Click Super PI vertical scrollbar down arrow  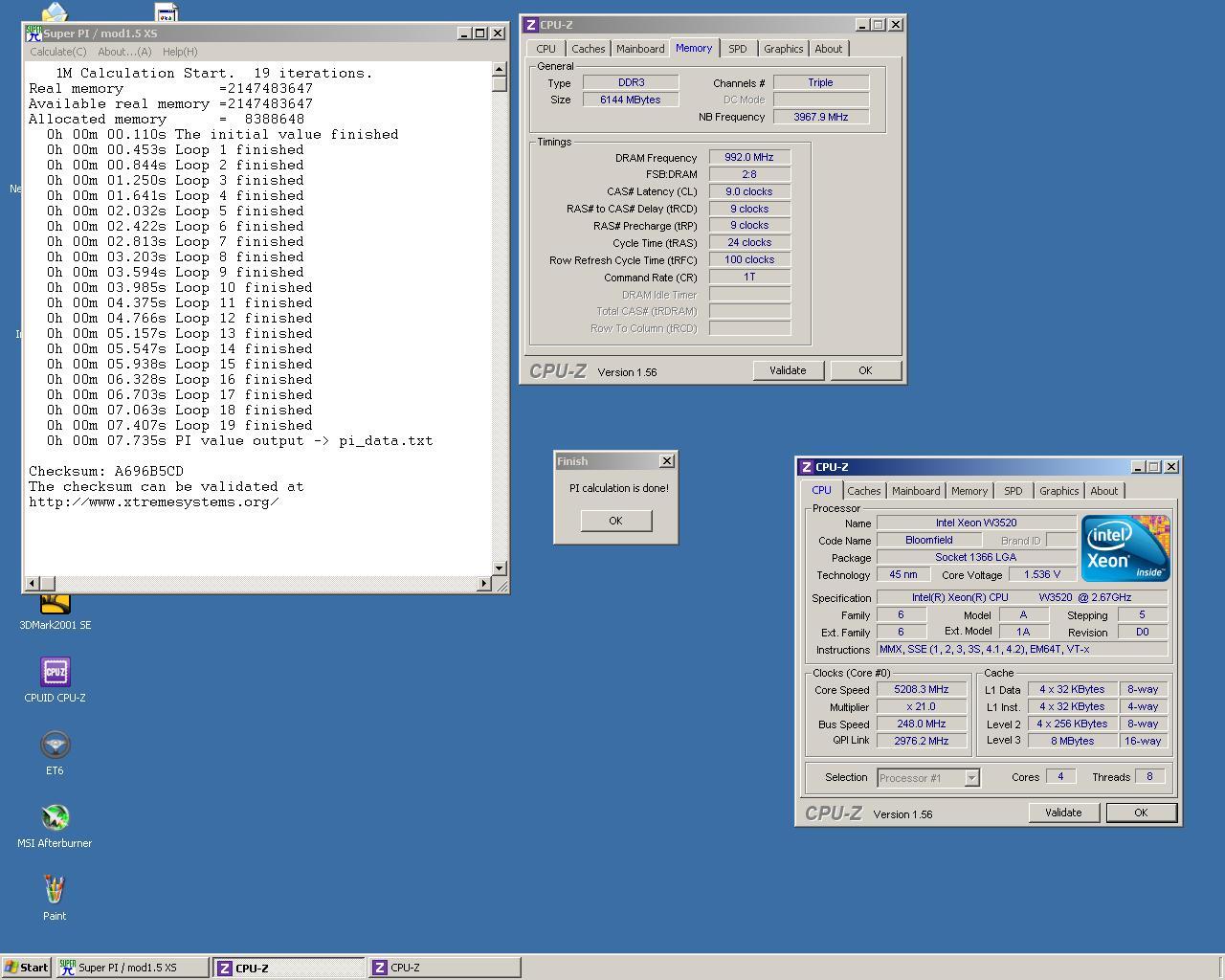coord(500,568)
